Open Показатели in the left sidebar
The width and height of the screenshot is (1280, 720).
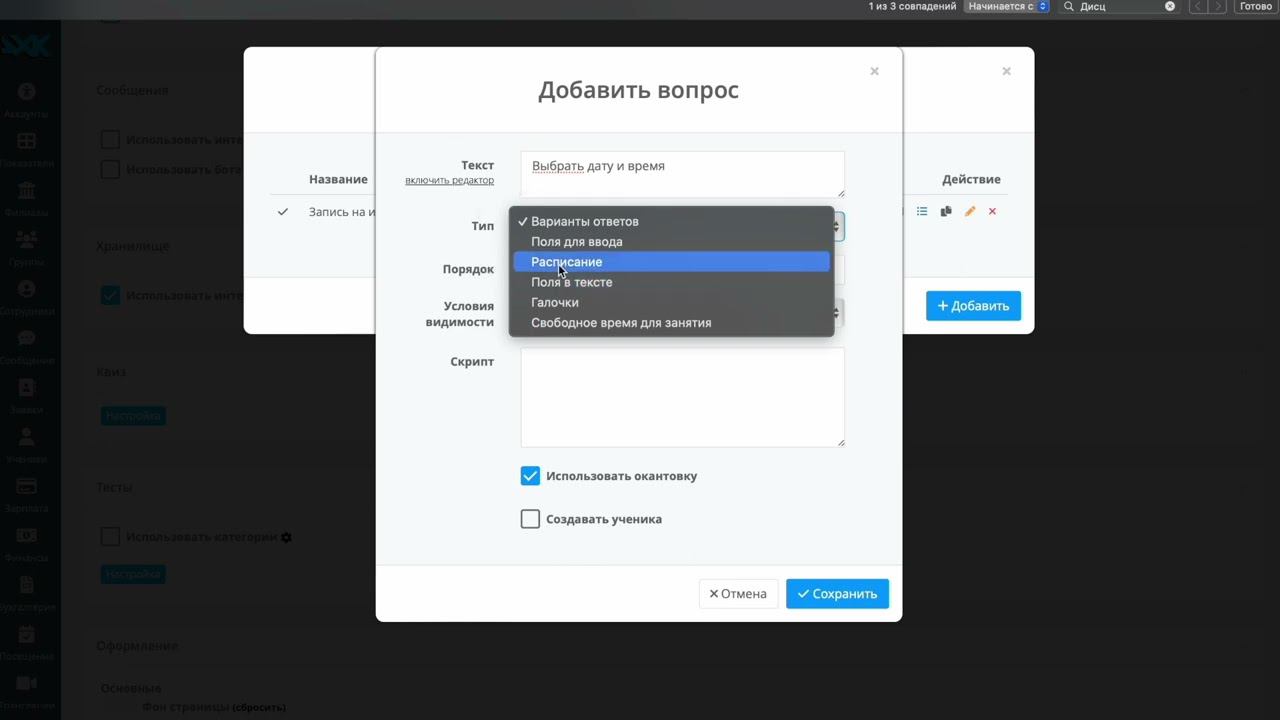tap(26, 150)
